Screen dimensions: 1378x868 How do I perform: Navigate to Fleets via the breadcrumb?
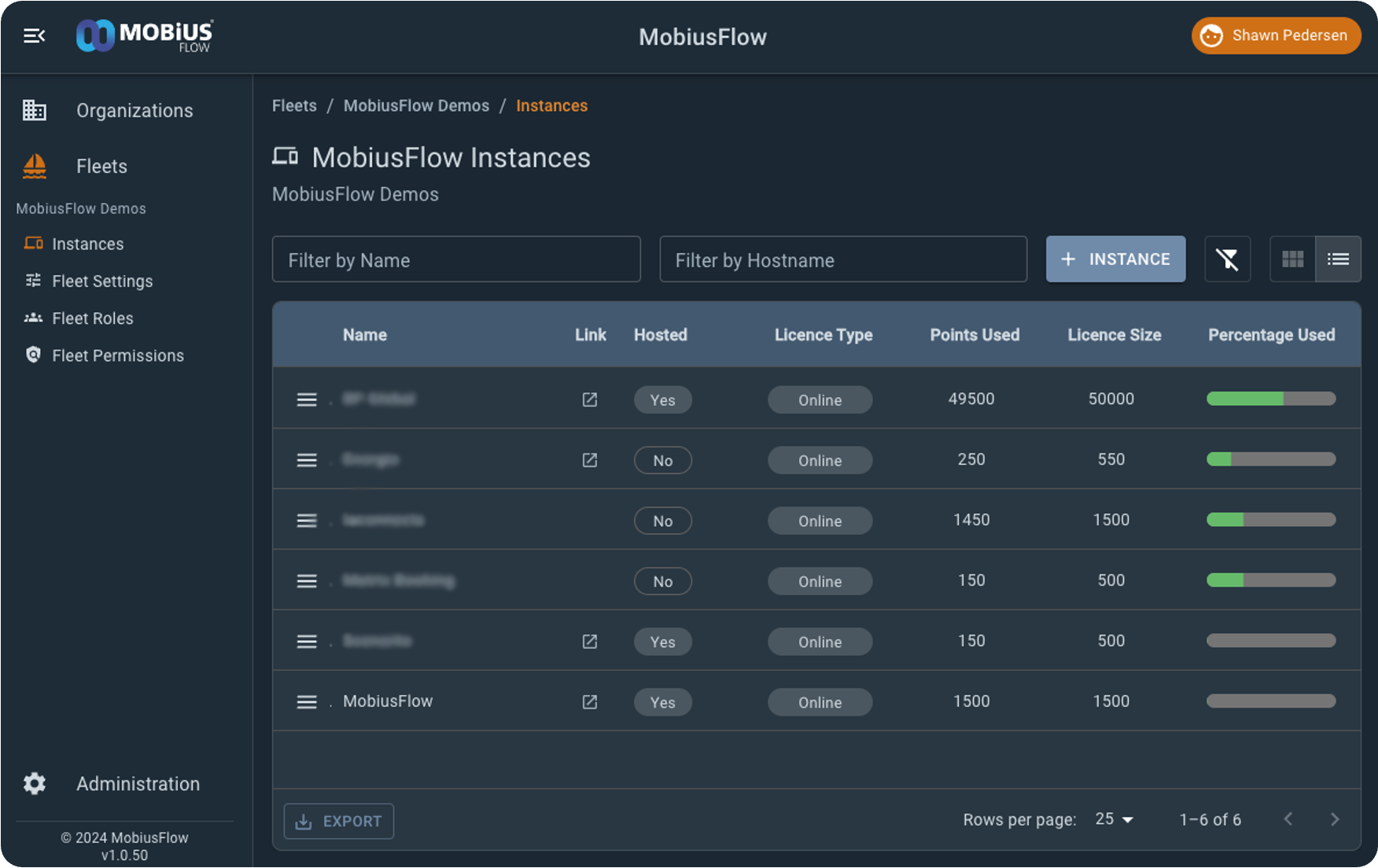pos(293,105)
